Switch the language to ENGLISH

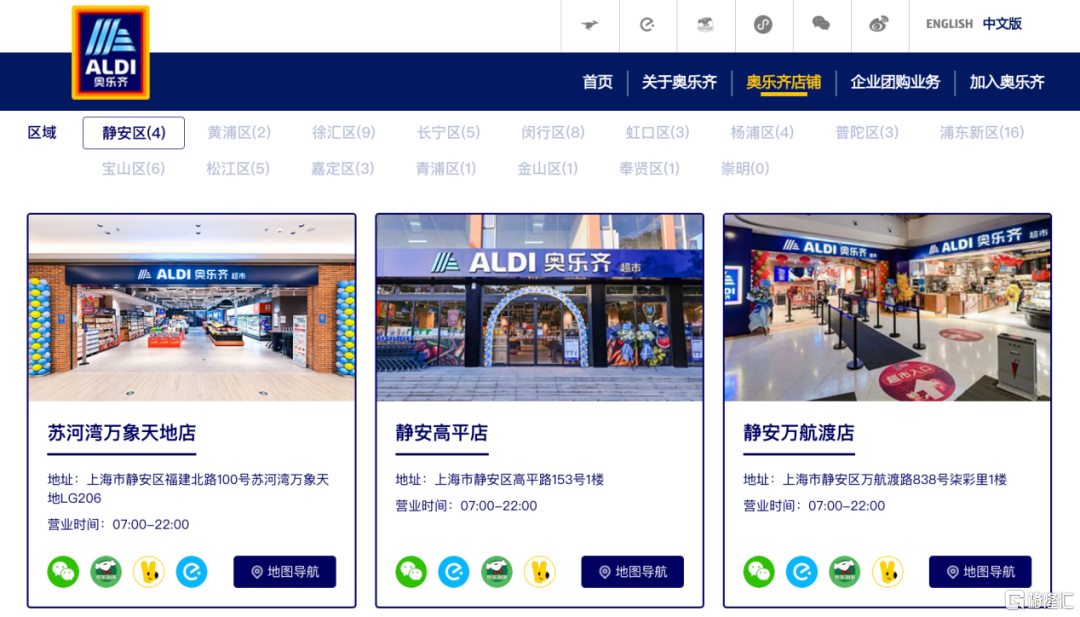click(x=948, y=24)
